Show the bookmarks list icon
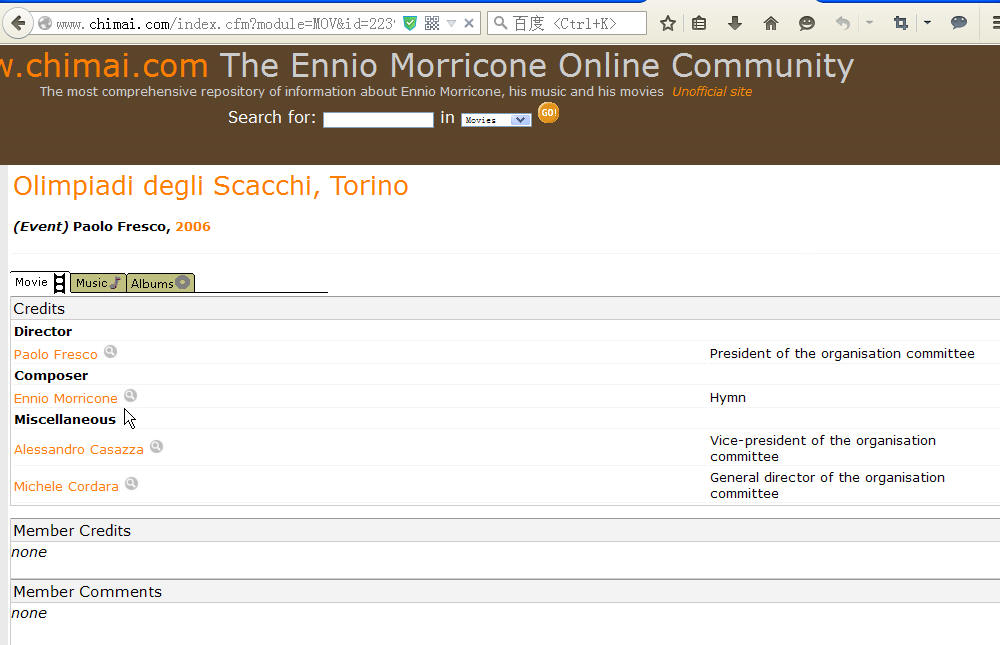Viewport: 1000px width, 645px height. 699,24
